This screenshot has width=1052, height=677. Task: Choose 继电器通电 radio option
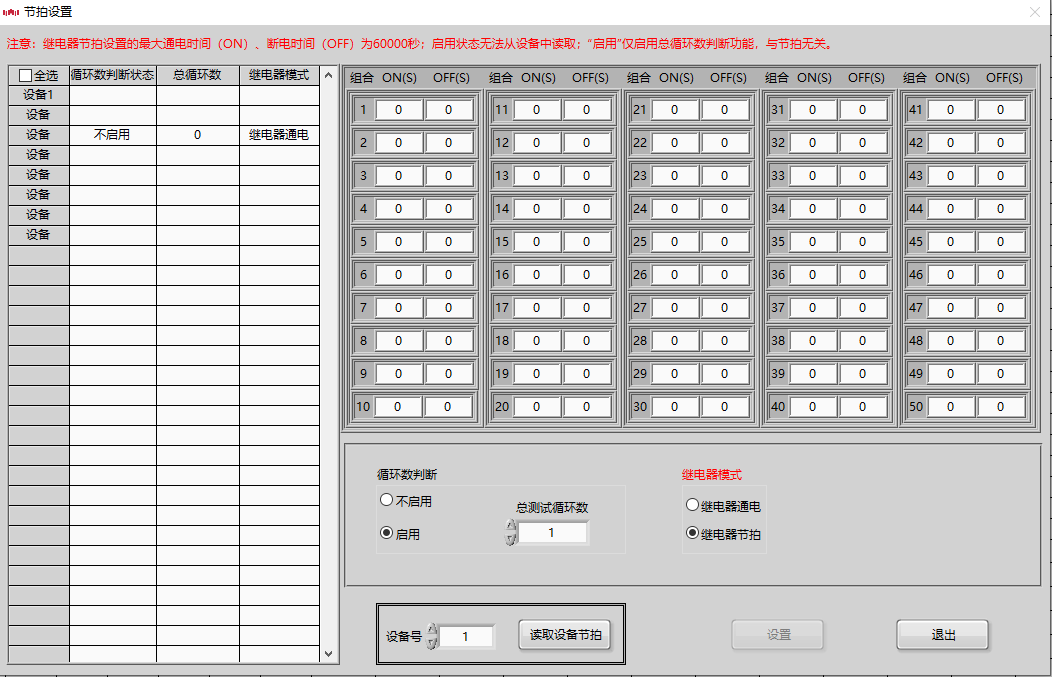point(692,505)
